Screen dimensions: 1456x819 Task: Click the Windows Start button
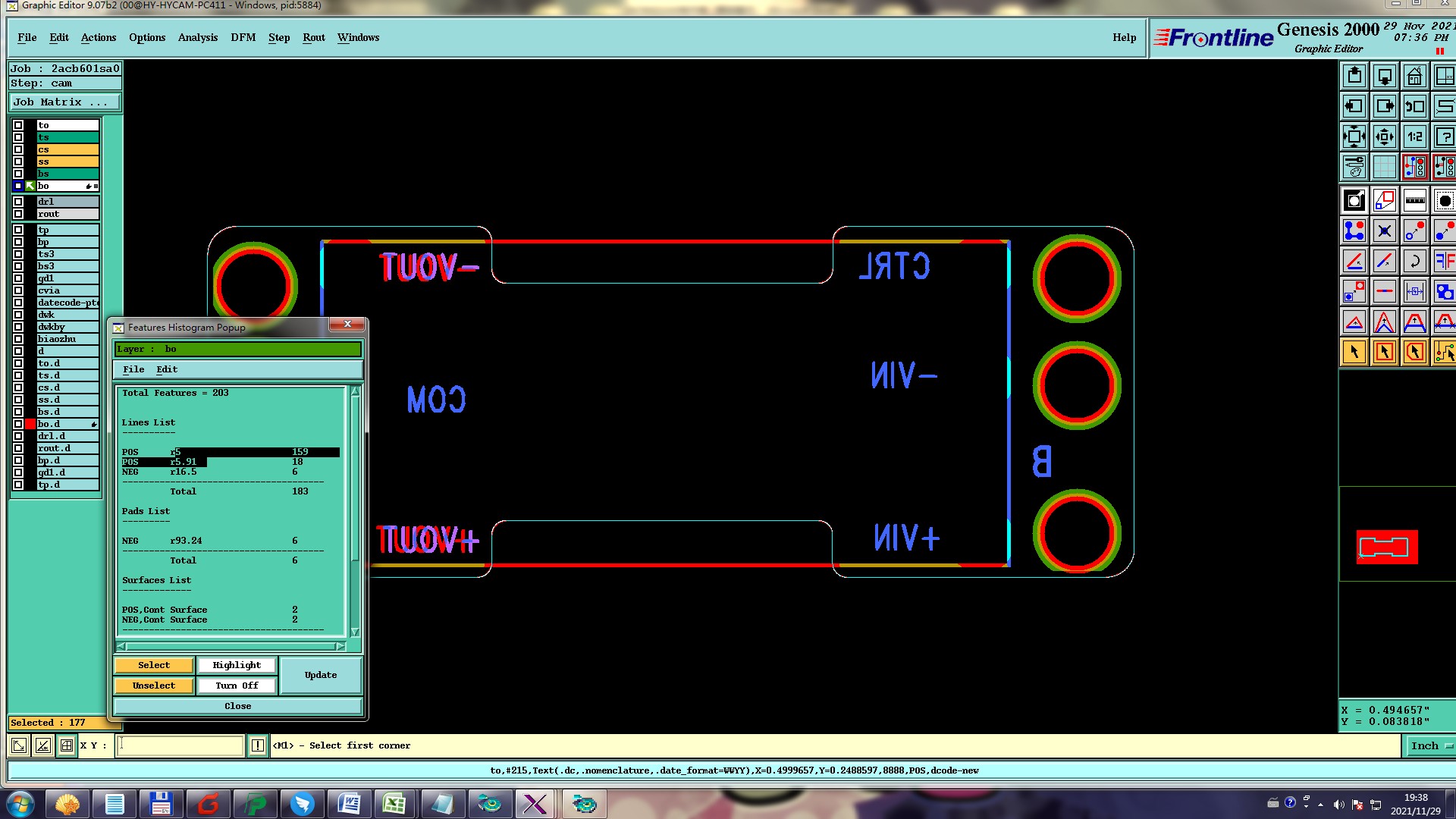coord(20,804)
